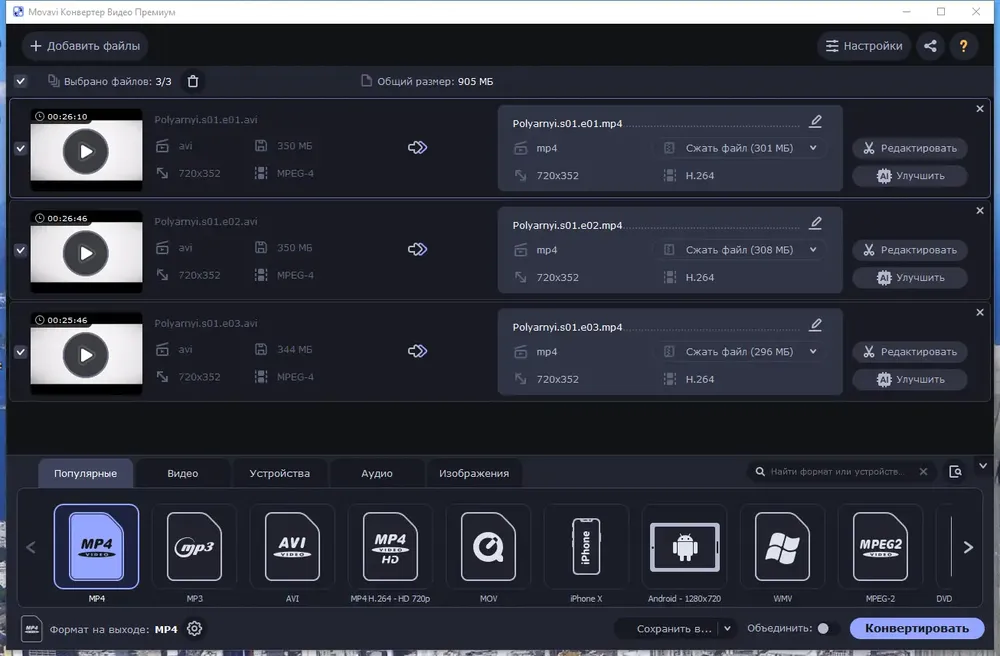Expand the Сжать файл (301 МБ) dropdown

tap(813, 148)
